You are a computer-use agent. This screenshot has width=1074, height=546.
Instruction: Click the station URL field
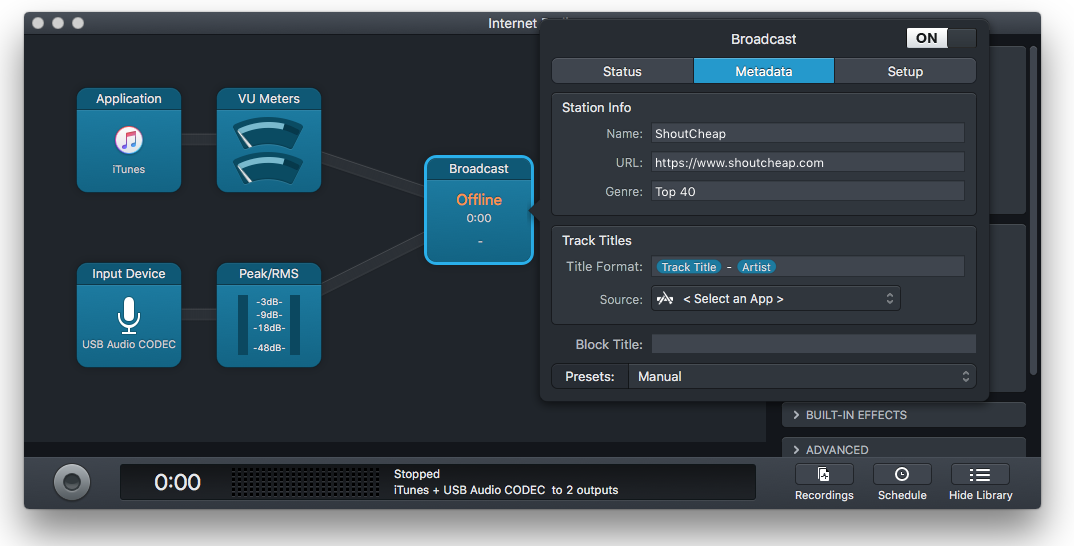pyautogui.click(x=808, y=162)
